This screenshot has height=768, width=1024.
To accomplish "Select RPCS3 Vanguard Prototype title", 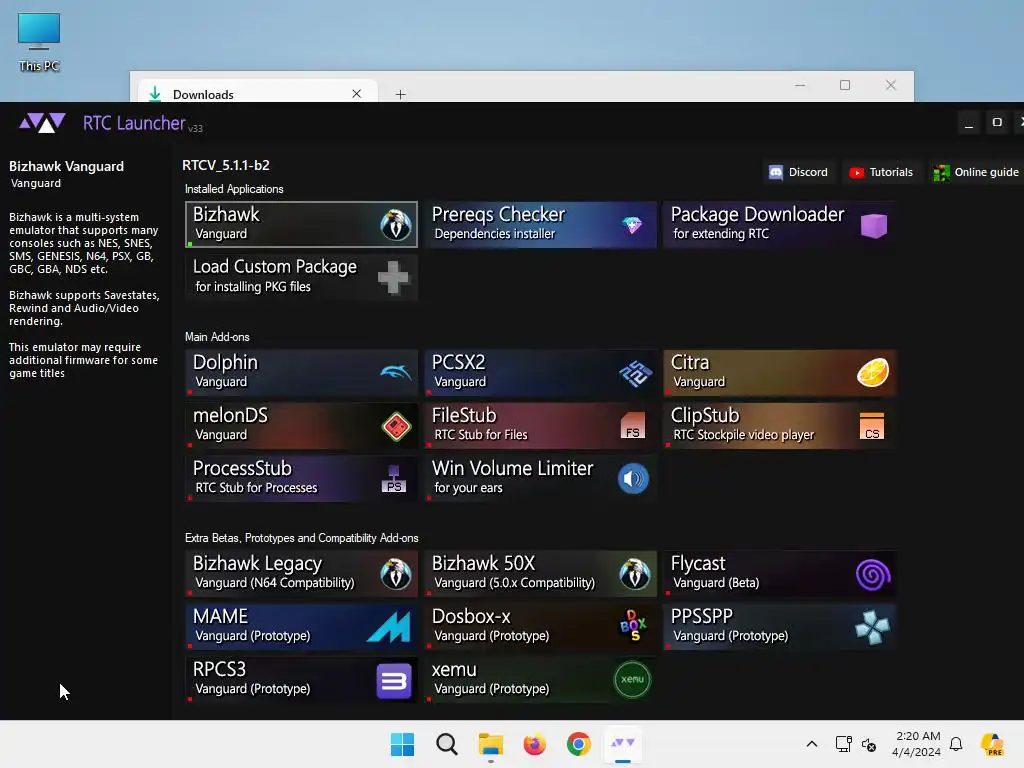I will 219,669.
